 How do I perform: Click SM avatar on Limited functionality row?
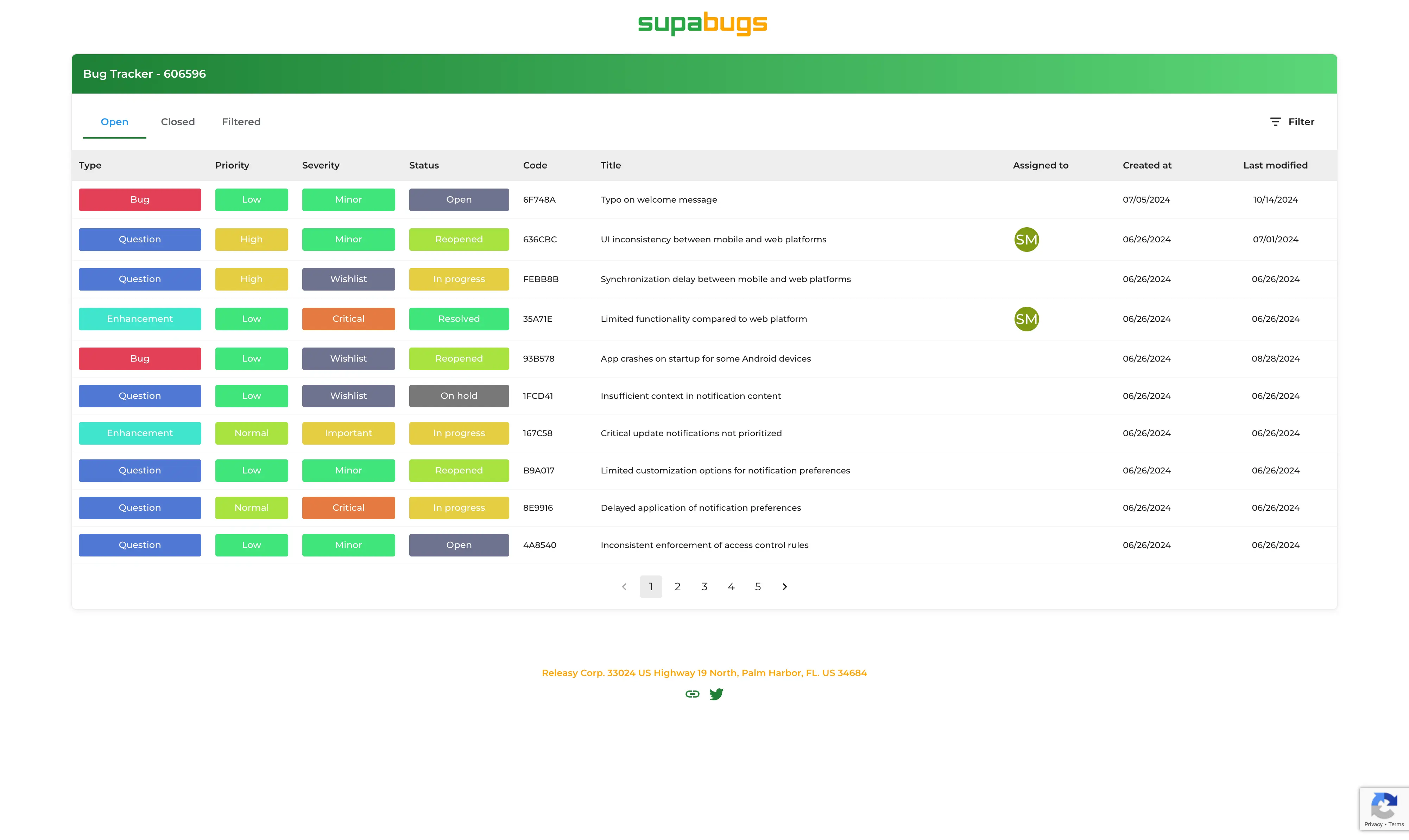[1026, 319]
